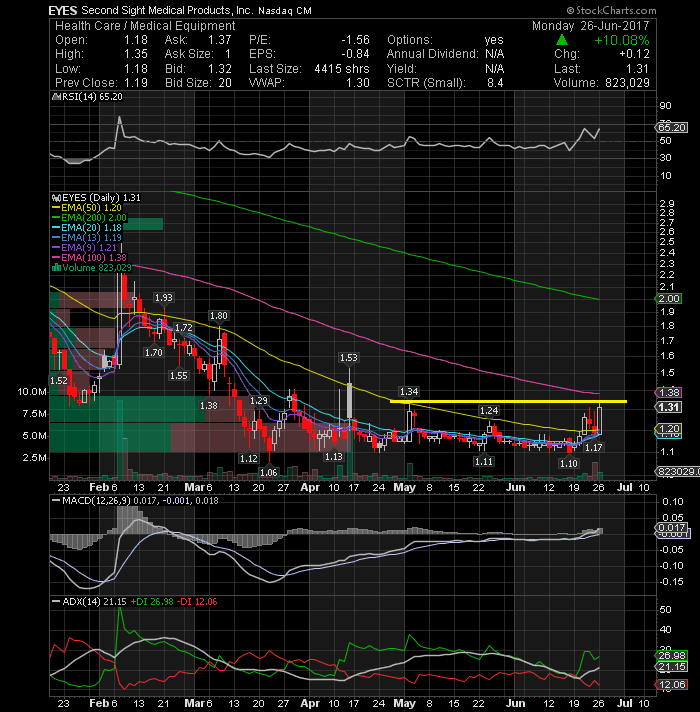Click the Options value yes
The height and width of the screenshot is (712, 700).
pos(494,40)
